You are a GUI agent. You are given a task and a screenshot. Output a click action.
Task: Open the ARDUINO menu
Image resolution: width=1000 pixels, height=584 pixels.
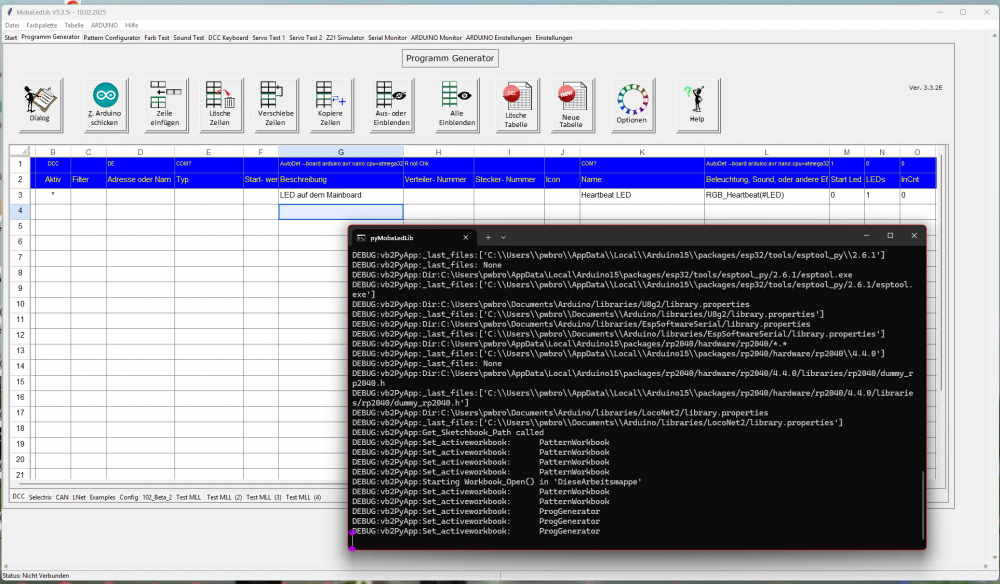pyautogui.click(x=104, y=26)
